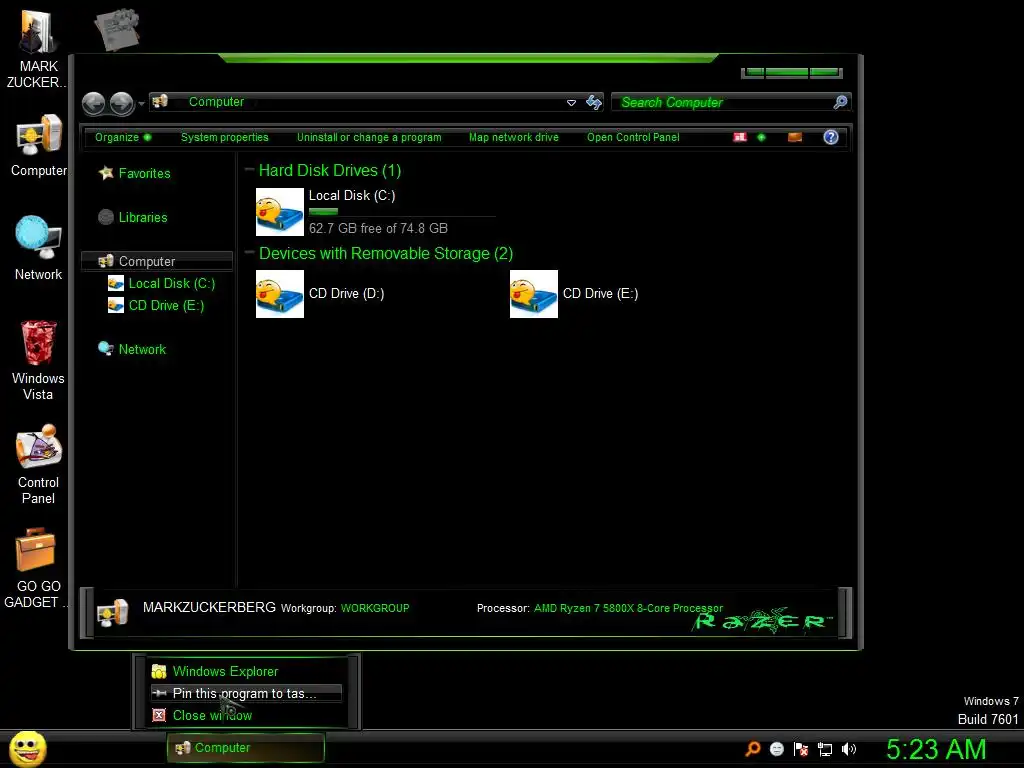Choose Pin this program to taskbar
1024x768 pixels.
[x=246, y=694]
